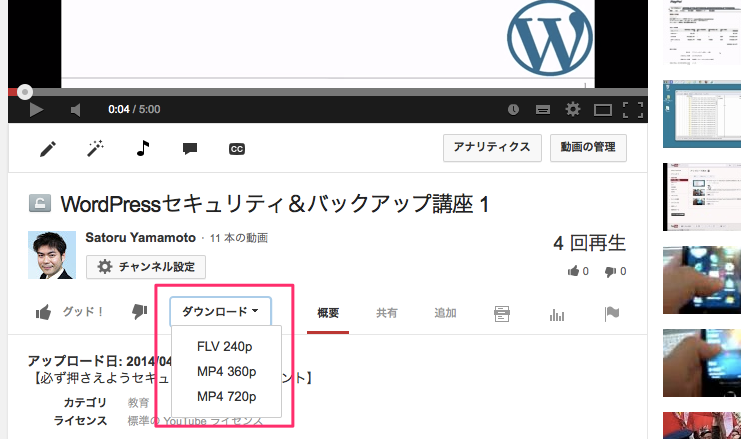Click the Watch Later clock icon
Viewport: 741px width, 439px height.
click(x=513, y=110)
